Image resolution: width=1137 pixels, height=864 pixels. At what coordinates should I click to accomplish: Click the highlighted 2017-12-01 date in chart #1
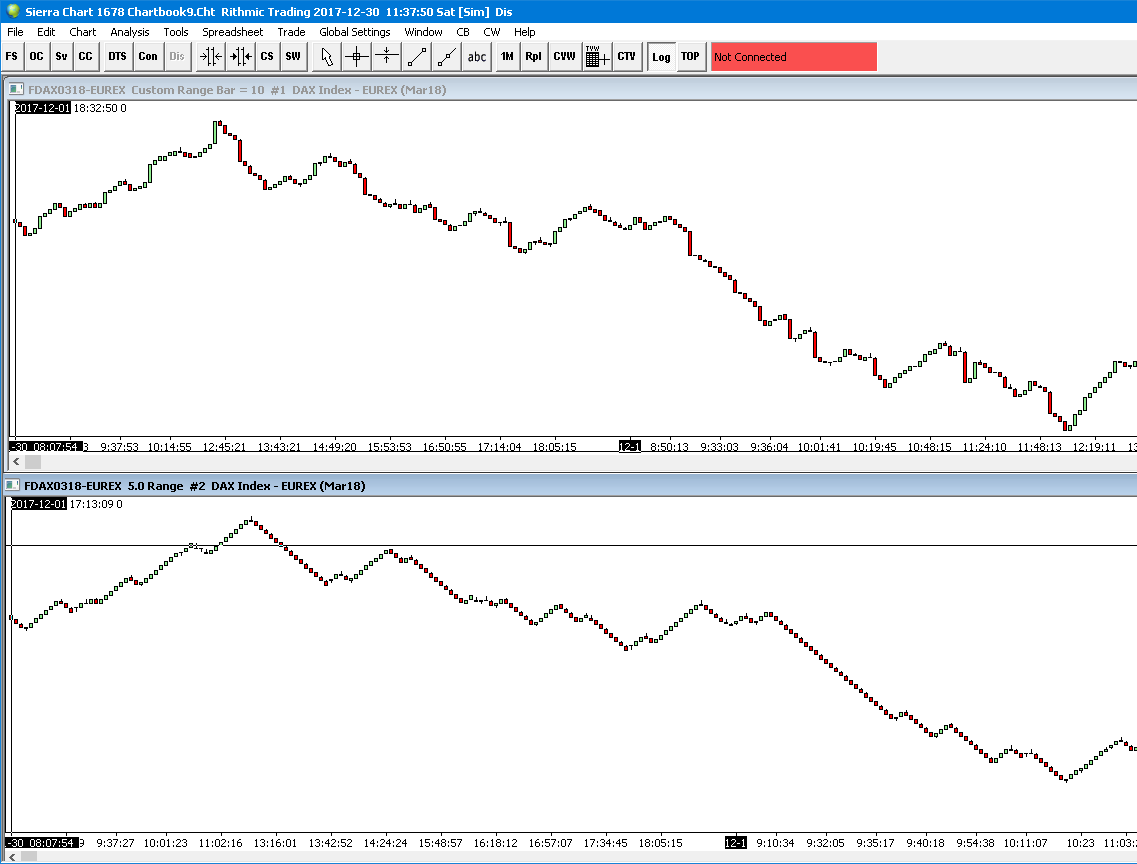[x=43, y=108]
